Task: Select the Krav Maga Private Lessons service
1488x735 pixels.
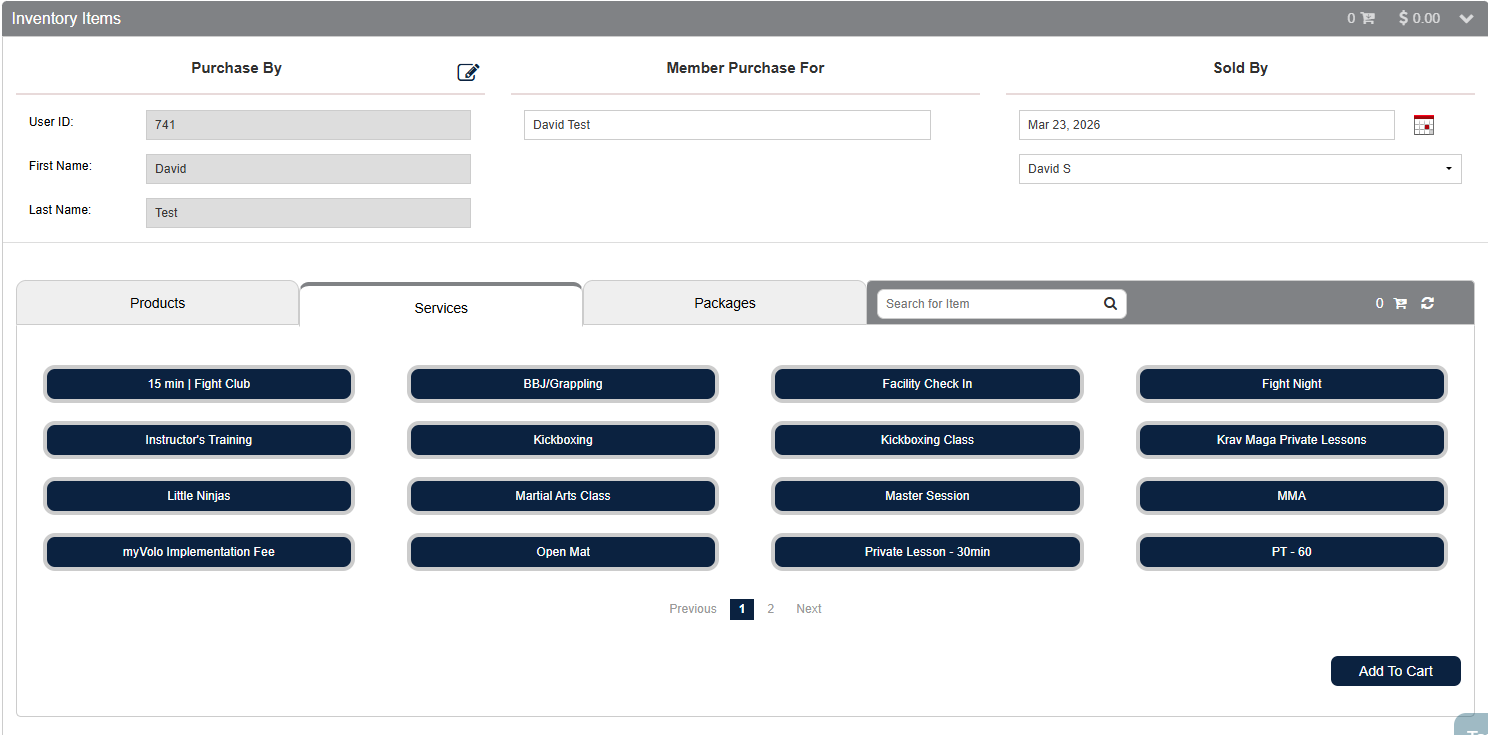Action: pos(1291,440)
